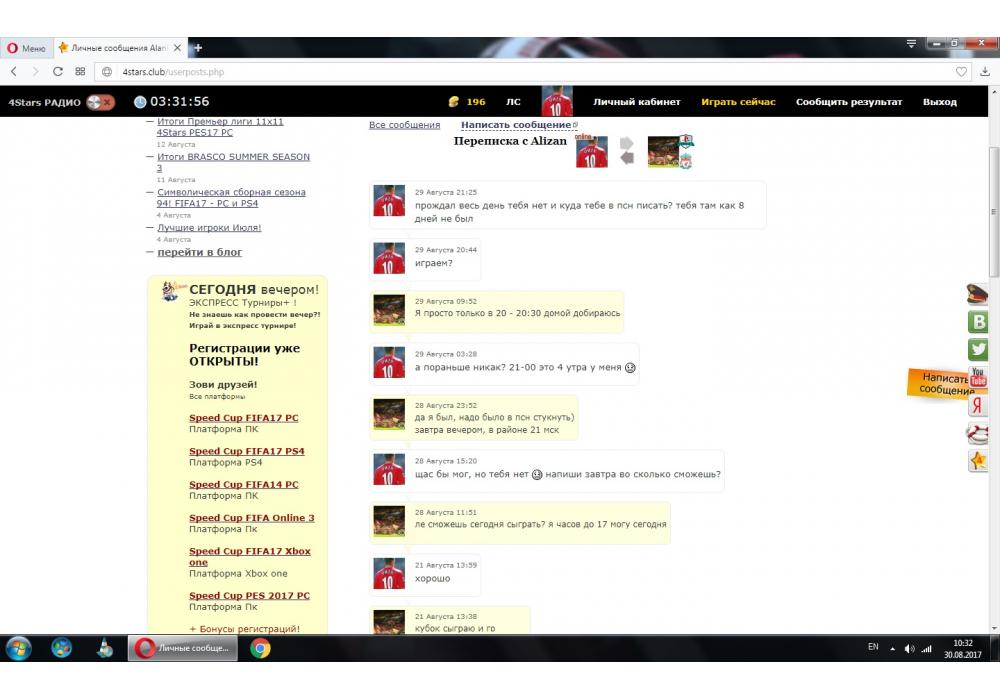Image resolution: width=1000 pixels, height=700 pixels.
Task: Open Google Chrome from the taskbar
Action: click(260, 648)
